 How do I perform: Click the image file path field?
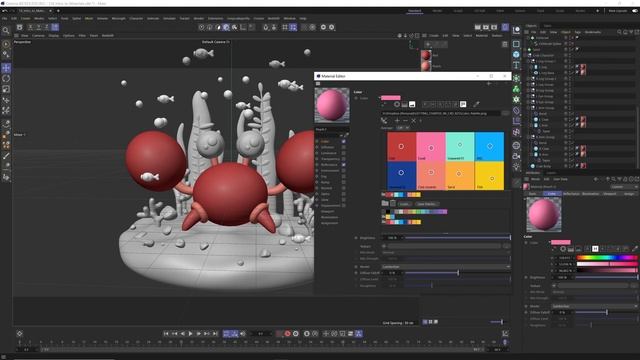(441, 113)
